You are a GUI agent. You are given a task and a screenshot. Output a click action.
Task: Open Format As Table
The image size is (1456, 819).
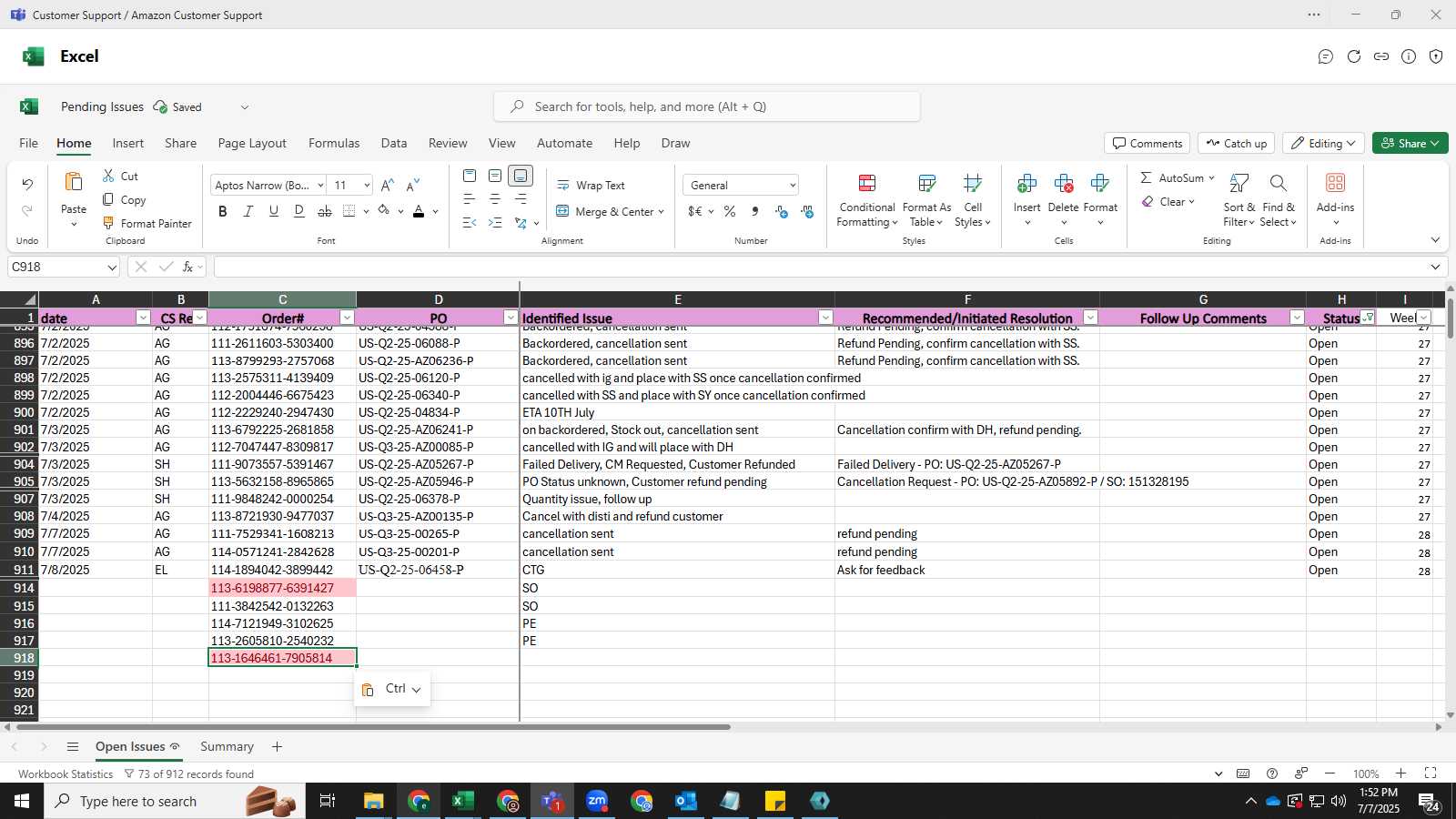click(926, 201)
